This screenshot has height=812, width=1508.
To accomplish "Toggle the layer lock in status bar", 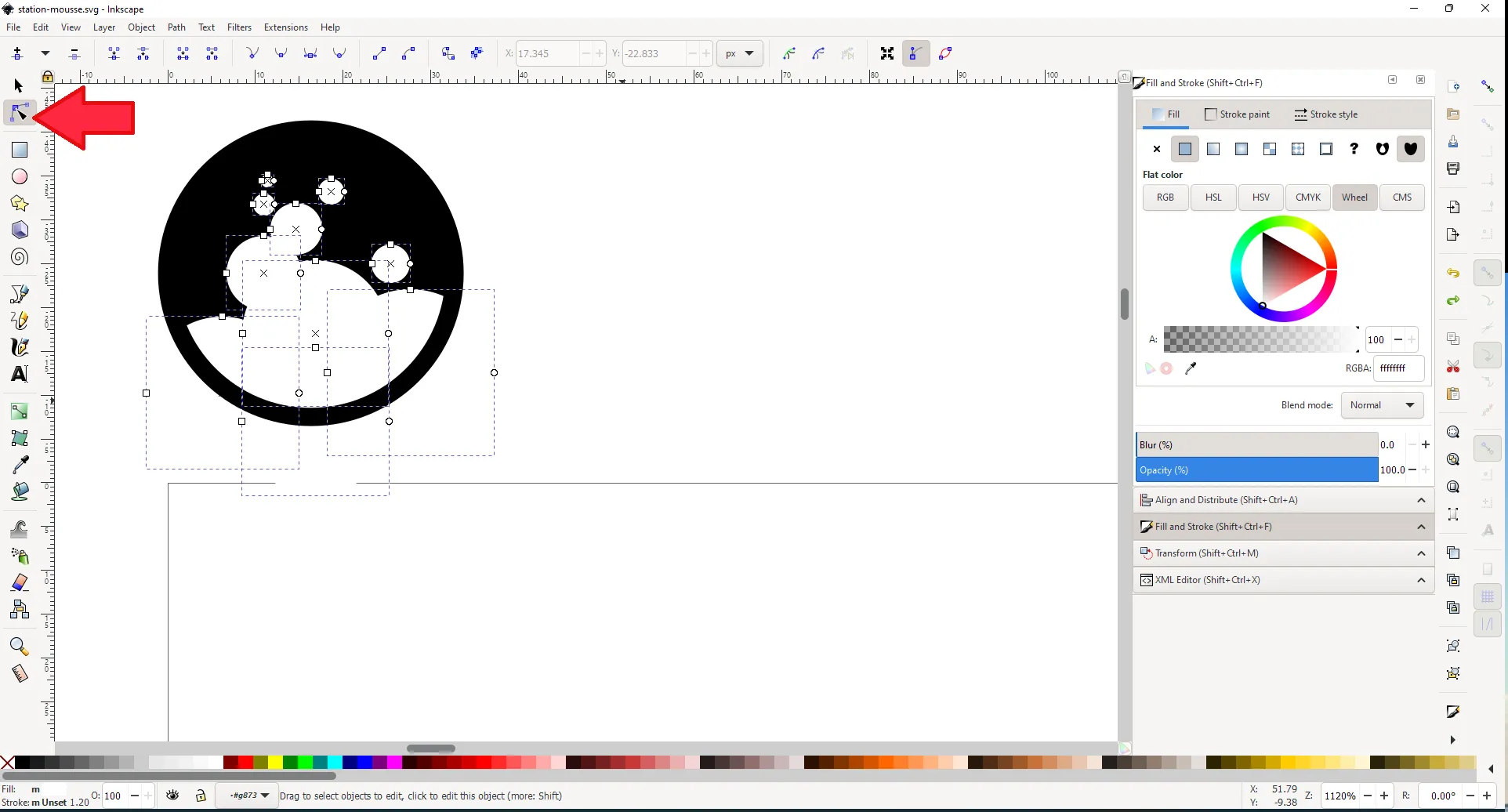I will click(x=201, y=796).
